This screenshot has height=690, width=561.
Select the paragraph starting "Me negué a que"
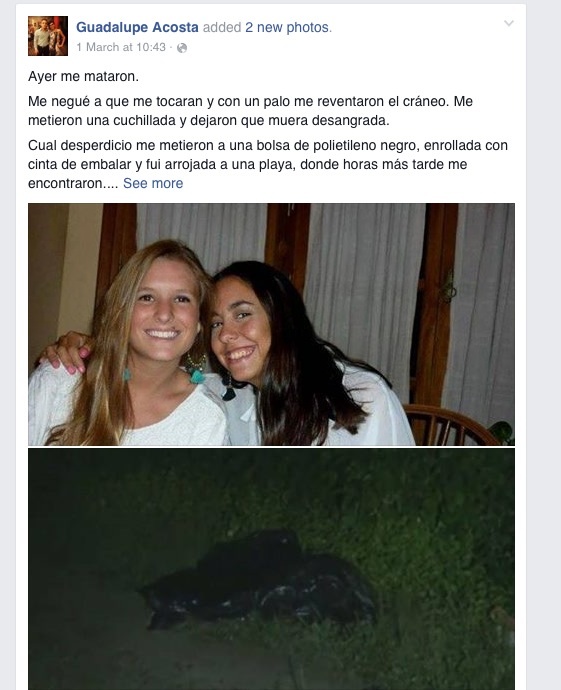point(250,111)
